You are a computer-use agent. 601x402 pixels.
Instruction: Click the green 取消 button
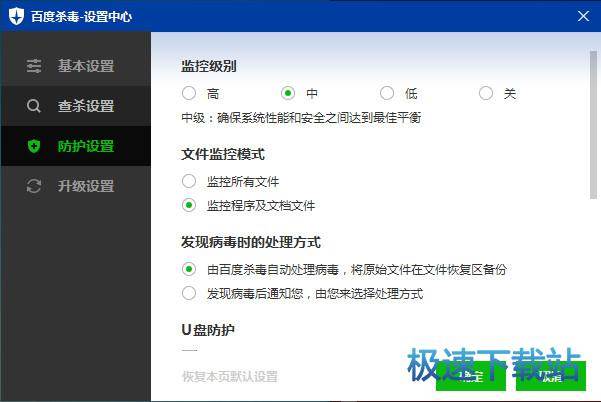coord(551,376)
